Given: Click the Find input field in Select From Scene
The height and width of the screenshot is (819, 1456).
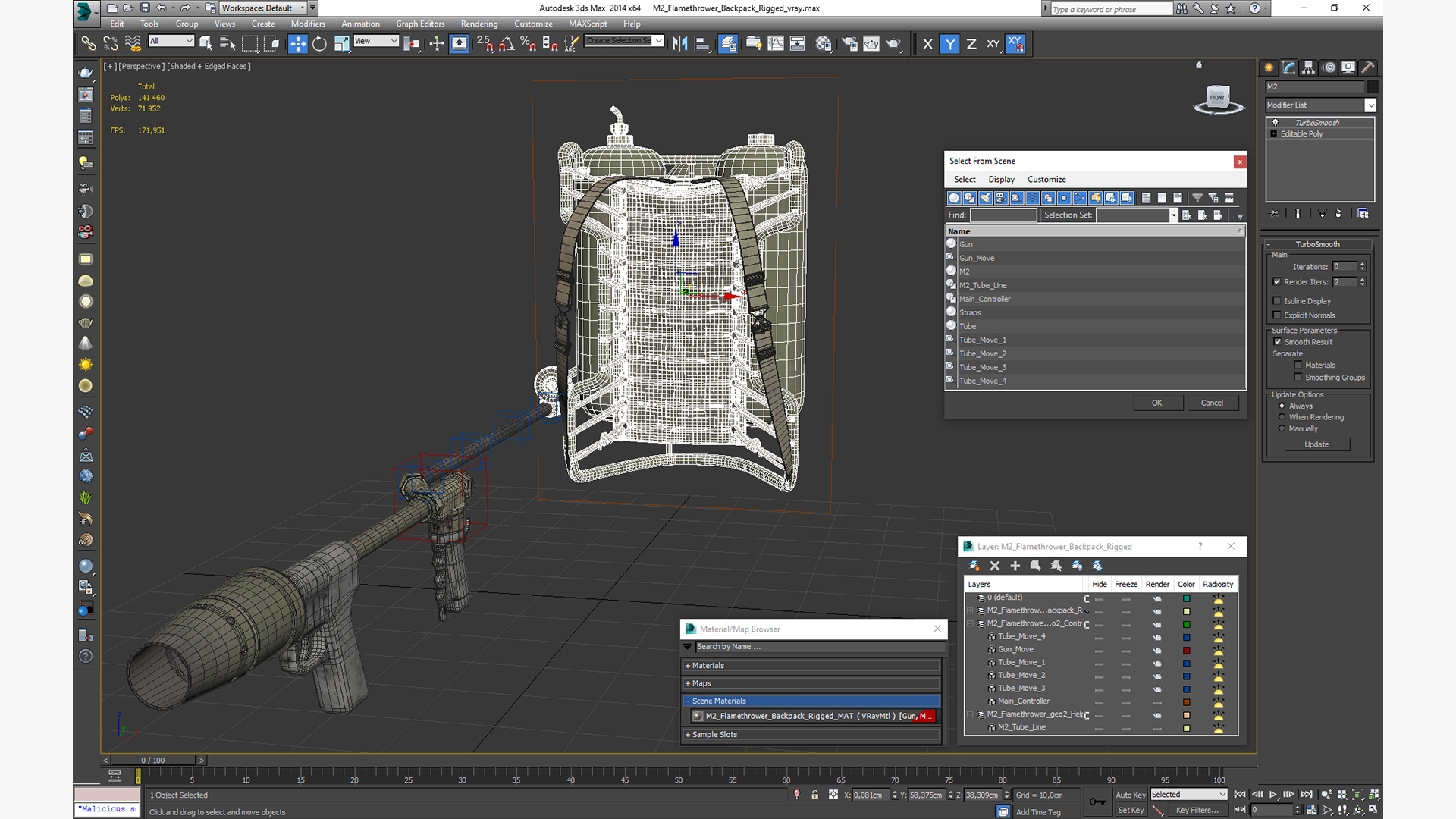Looking at the screenshot, I should click(1003, 215).
